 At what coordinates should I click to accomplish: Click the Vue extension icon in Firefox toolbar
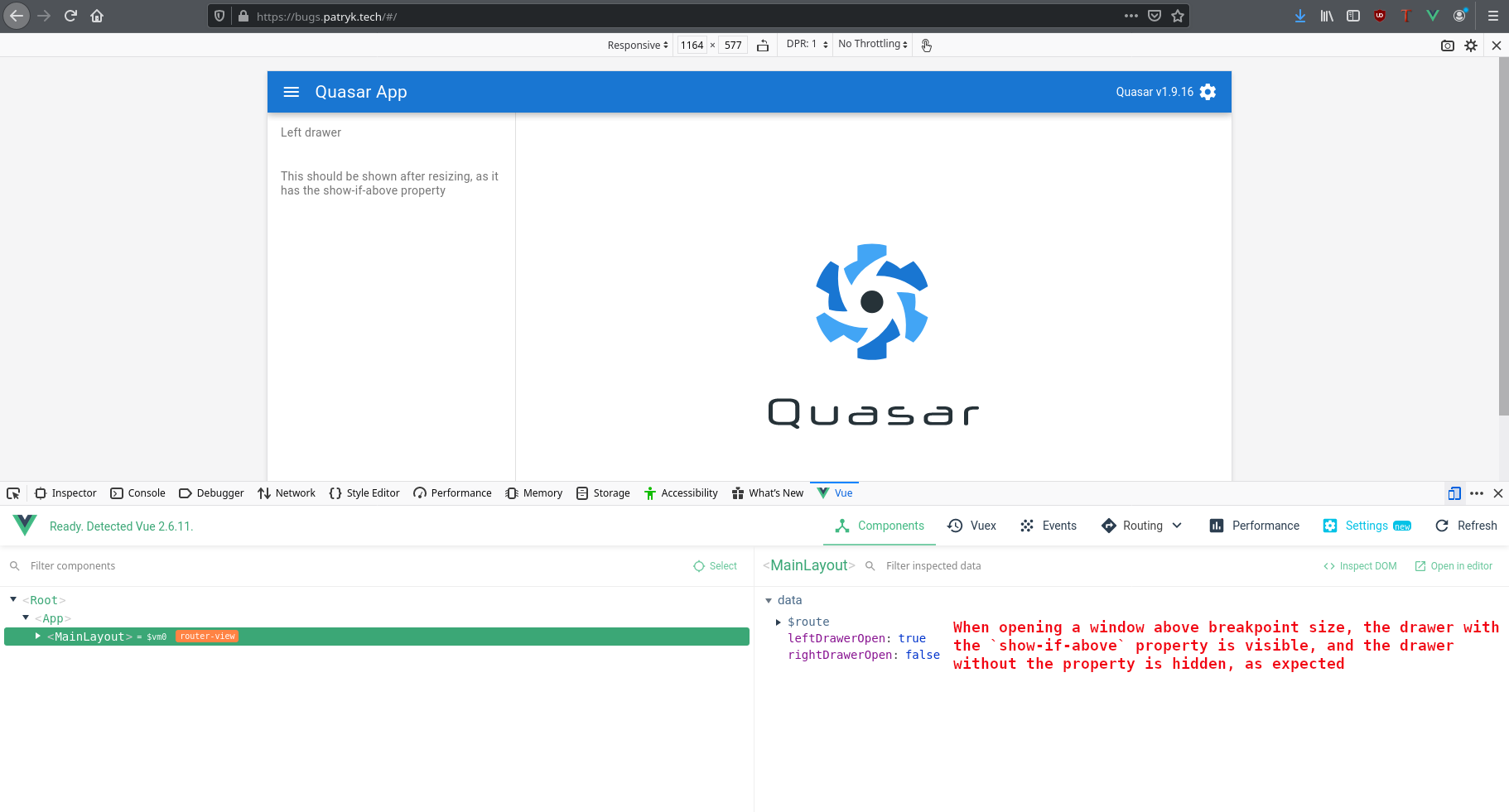[1433, 15]
